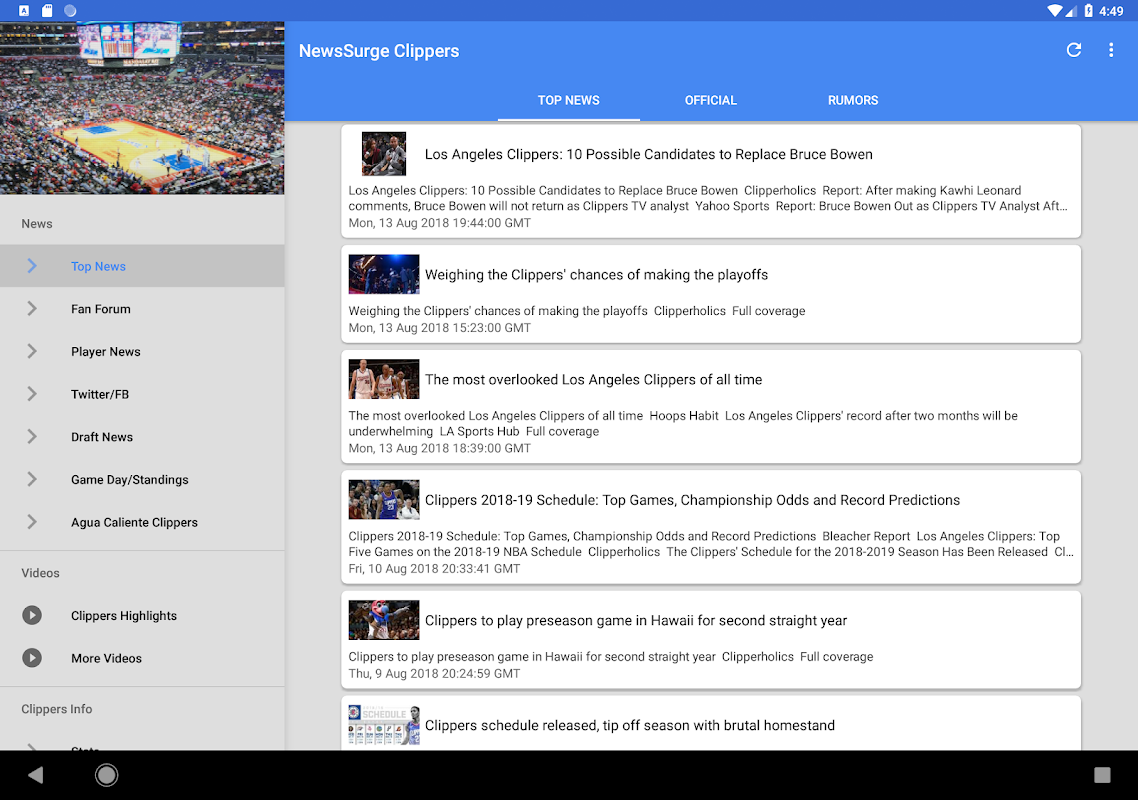Open More Videos
1138x800 pixels.
click(142, 658)
